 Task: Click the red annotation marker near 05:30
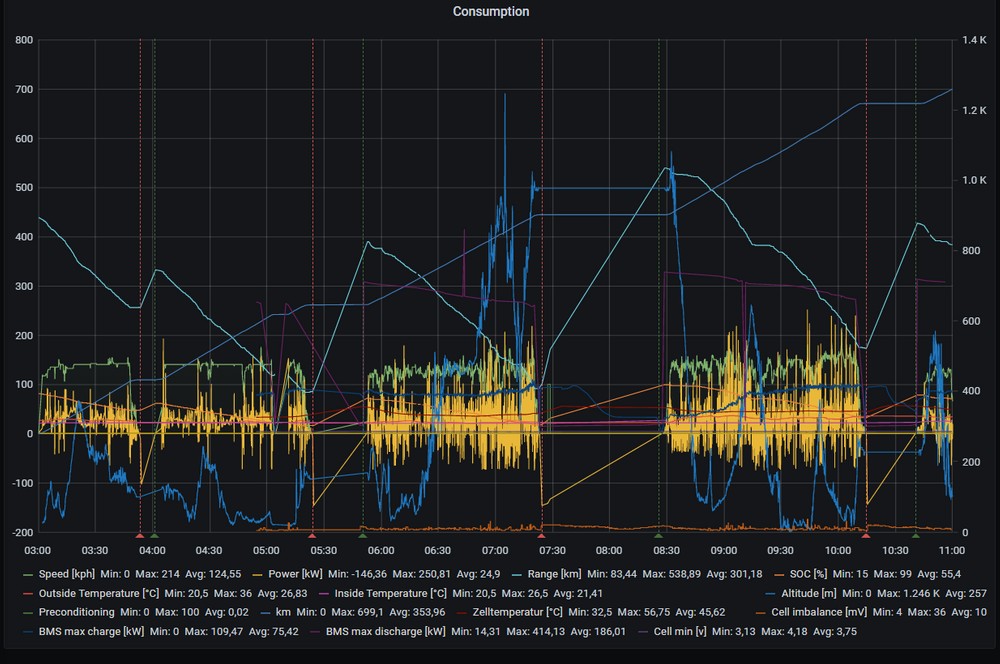[x=312, y=536]
